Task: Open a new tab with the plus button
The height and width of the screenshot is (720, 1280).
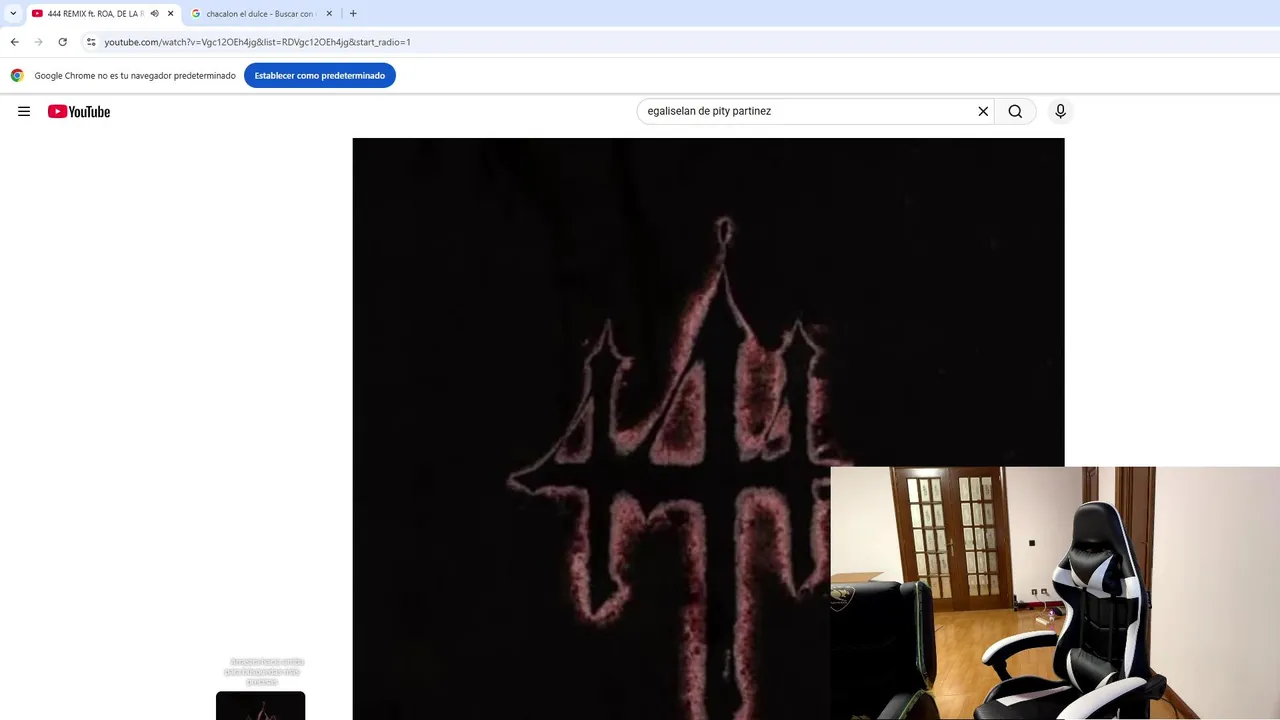Action: (x=353, y=14)
